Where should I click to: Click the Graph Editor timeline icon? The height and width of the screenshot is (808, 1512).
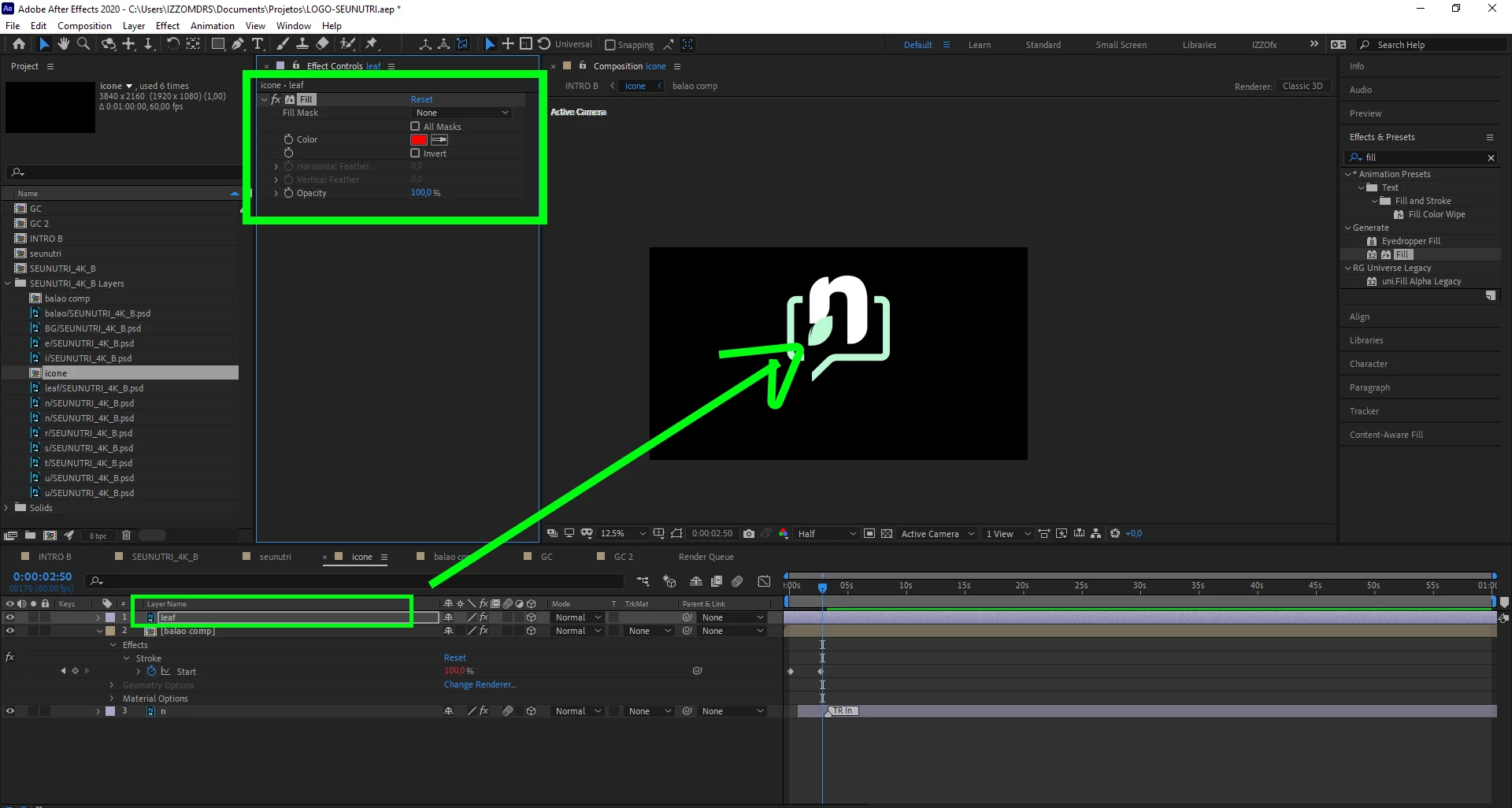point(764,581)
